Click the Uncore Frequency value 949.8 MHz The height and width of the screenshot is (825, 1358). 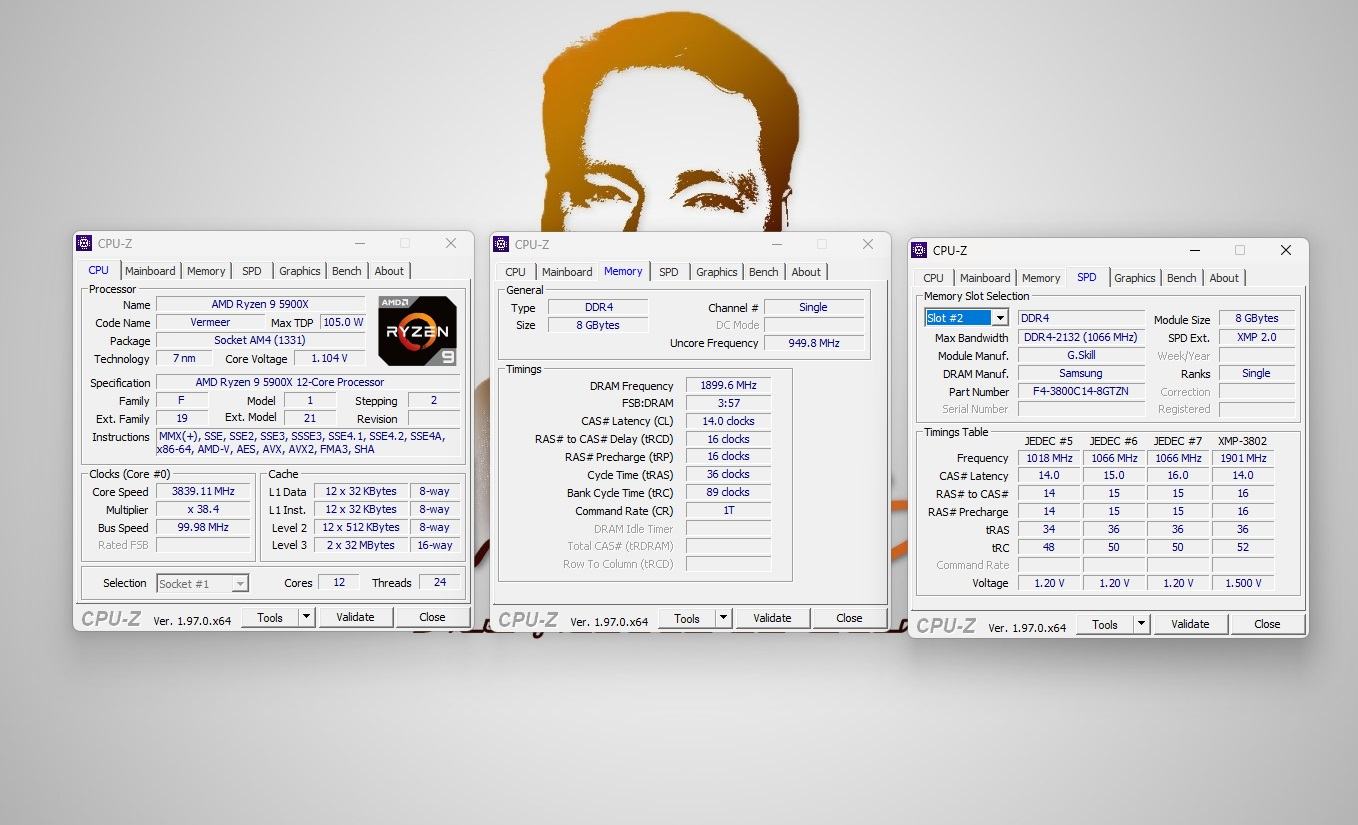click(813, 343)
